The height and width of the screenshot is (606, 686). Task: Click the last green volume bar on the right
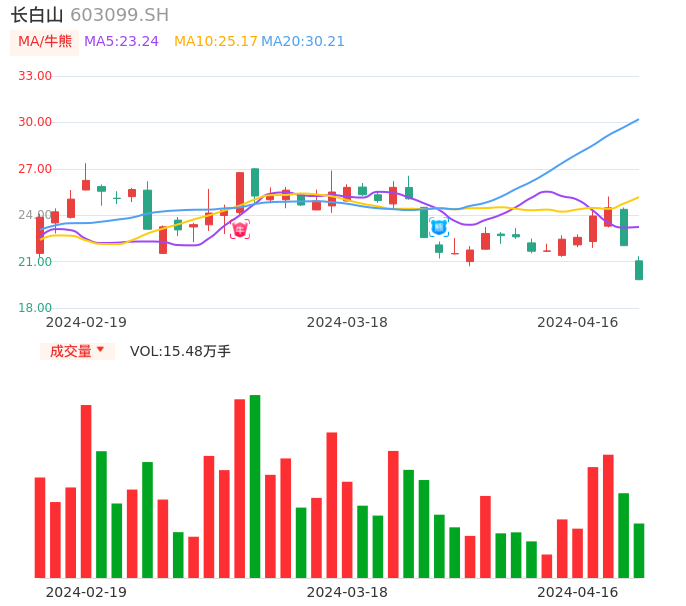tap(639, 550)
